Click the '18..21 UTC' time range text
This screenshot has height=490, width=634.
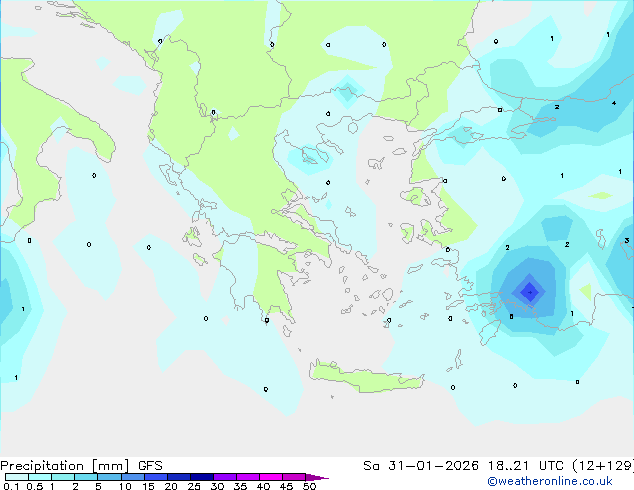[526, 466]
